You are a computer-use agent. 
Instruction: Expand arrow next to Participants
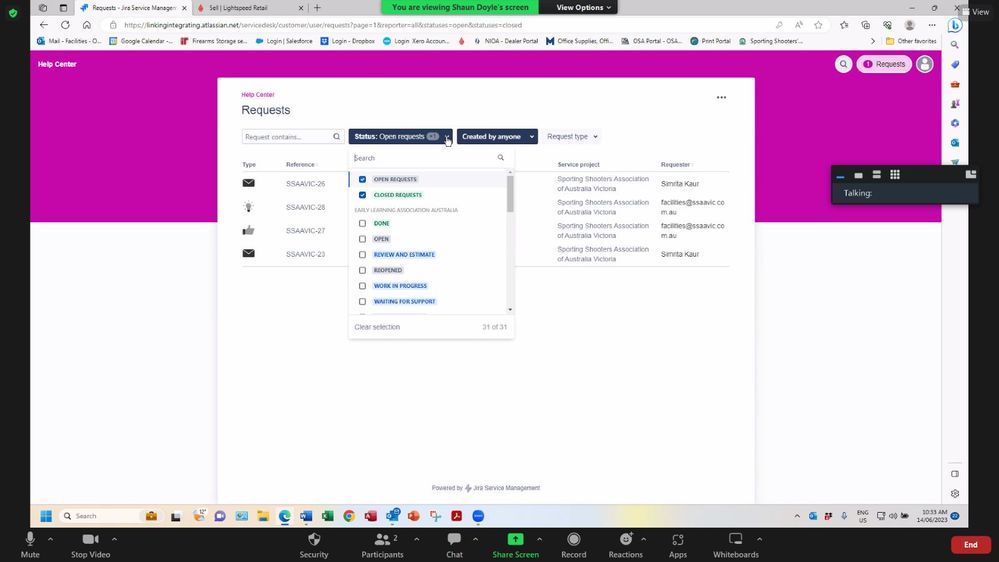coord(417,539)
